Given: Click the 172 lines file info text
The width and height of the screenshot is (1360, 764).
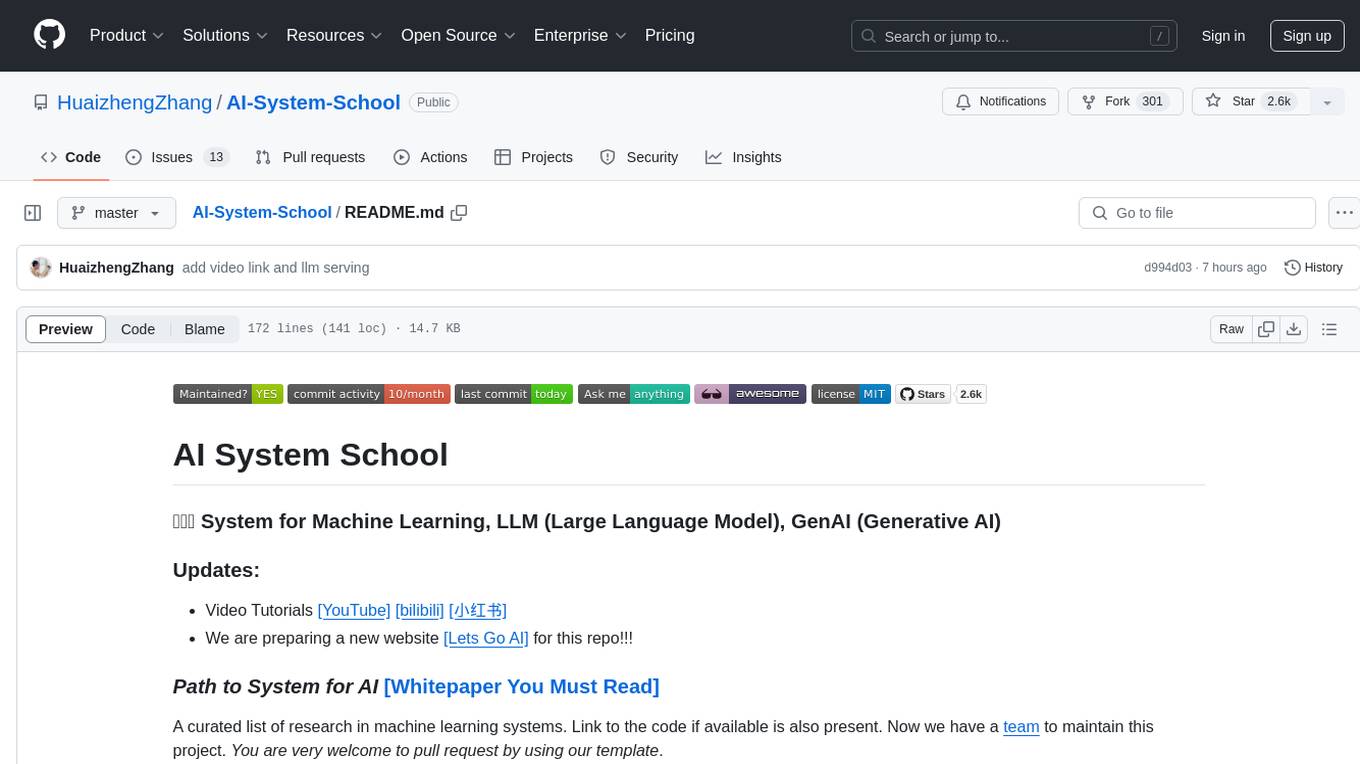Looking at the screenshot, I should click(354, 329).
